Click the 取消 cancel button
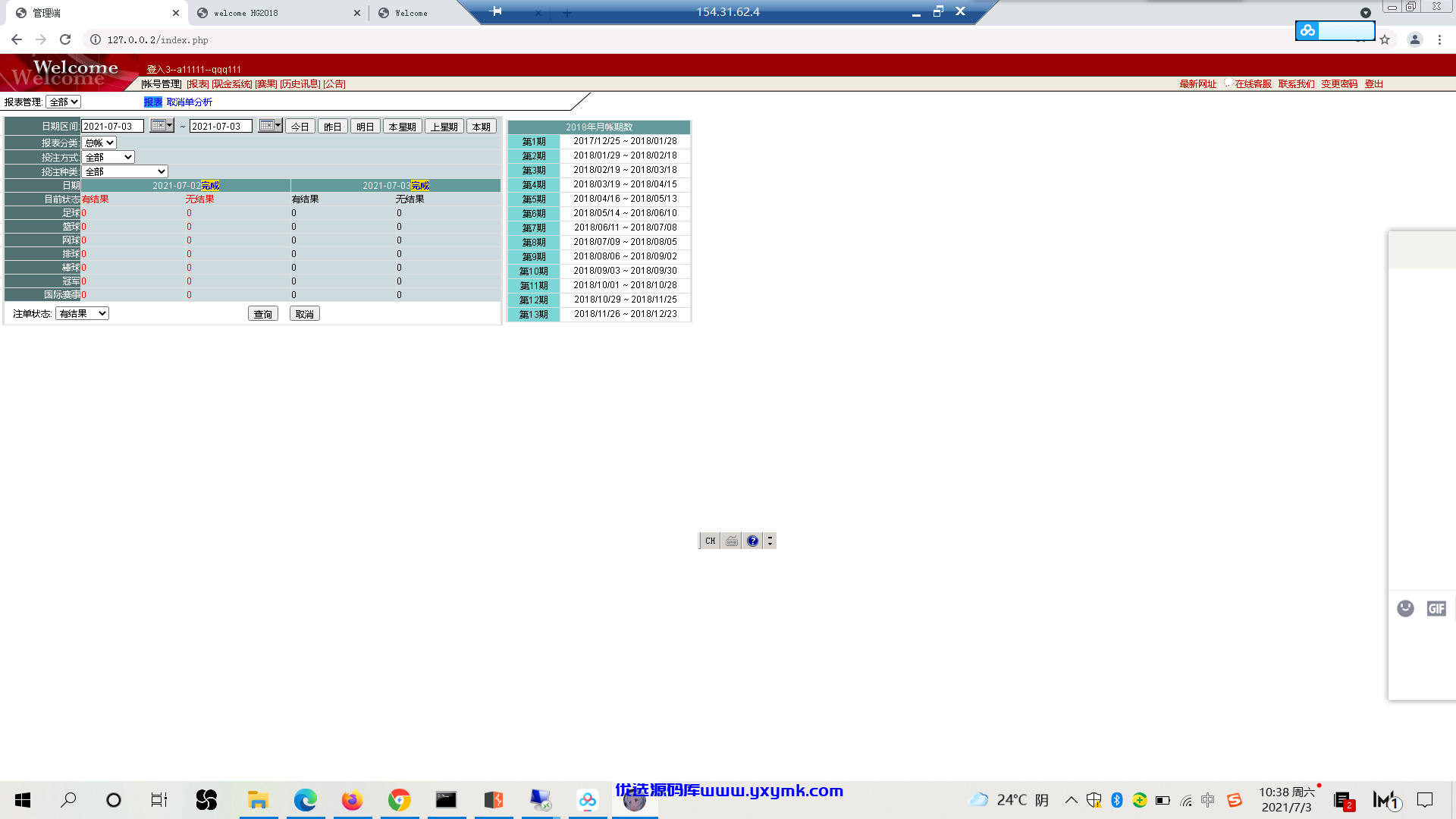 (305, 314)
